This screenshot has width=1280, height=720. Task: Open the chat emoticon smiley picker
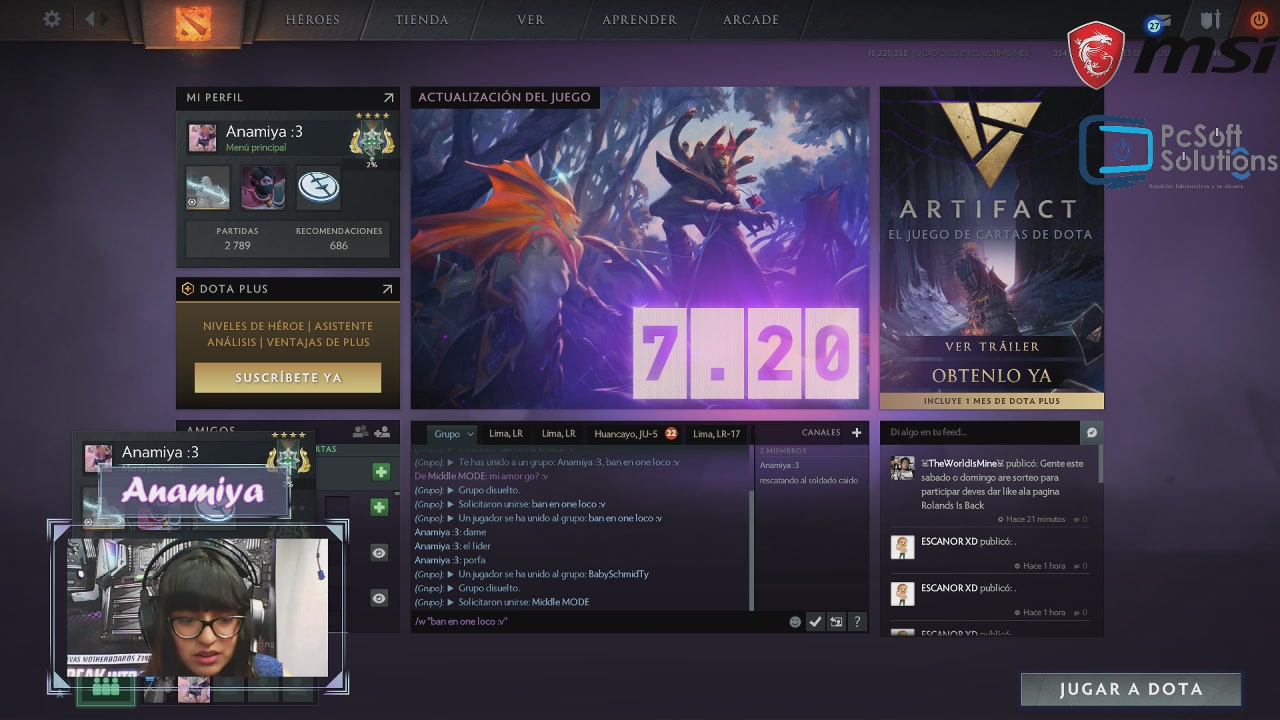pos(795,622)
